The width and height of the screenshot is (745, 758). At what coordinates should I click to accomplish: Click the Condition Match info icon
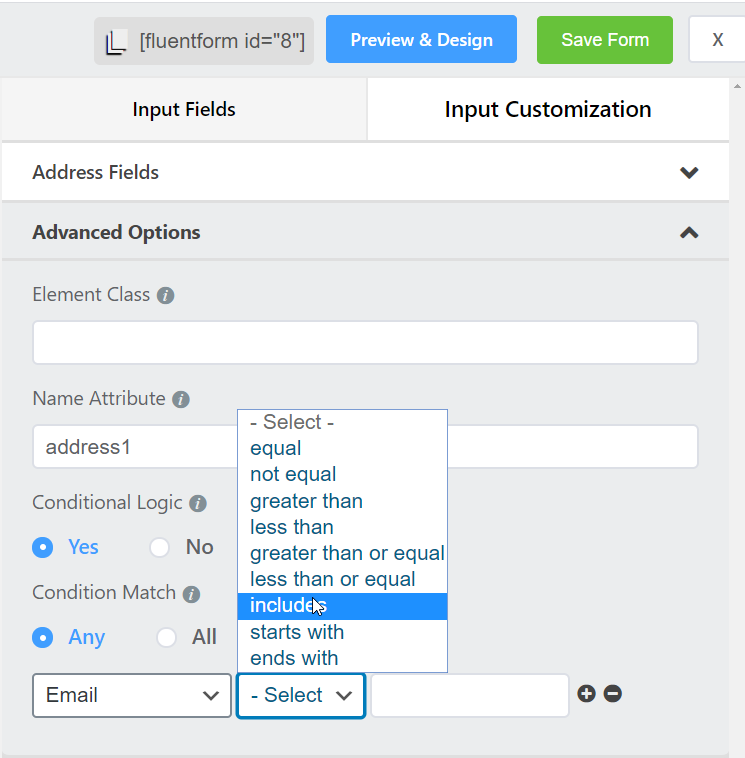pos(191,594)
